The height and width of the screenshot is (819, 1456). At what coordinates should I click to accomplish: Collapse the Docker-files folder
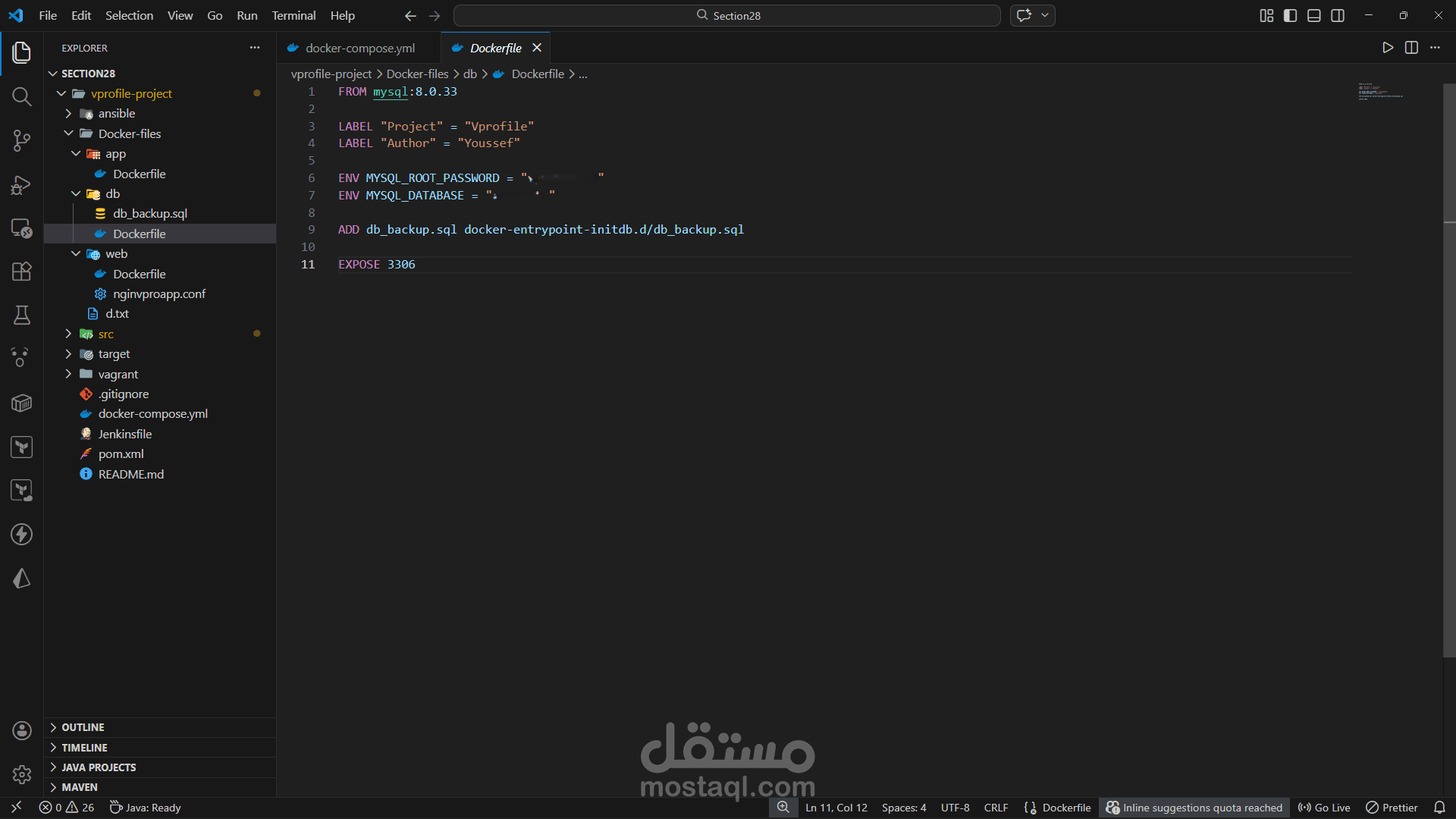[x=129, y=133]
